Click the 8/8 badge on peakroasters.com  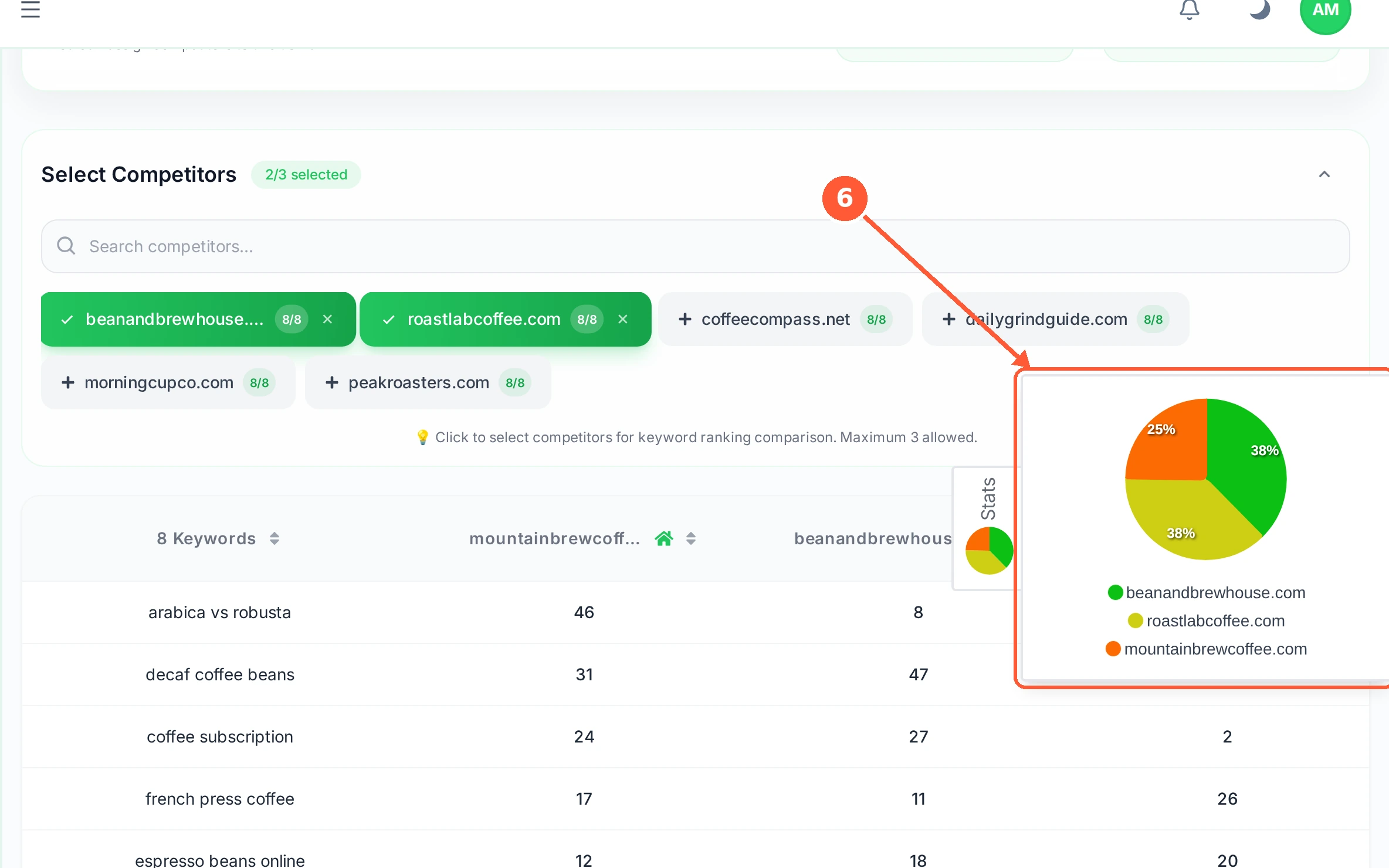514,383
